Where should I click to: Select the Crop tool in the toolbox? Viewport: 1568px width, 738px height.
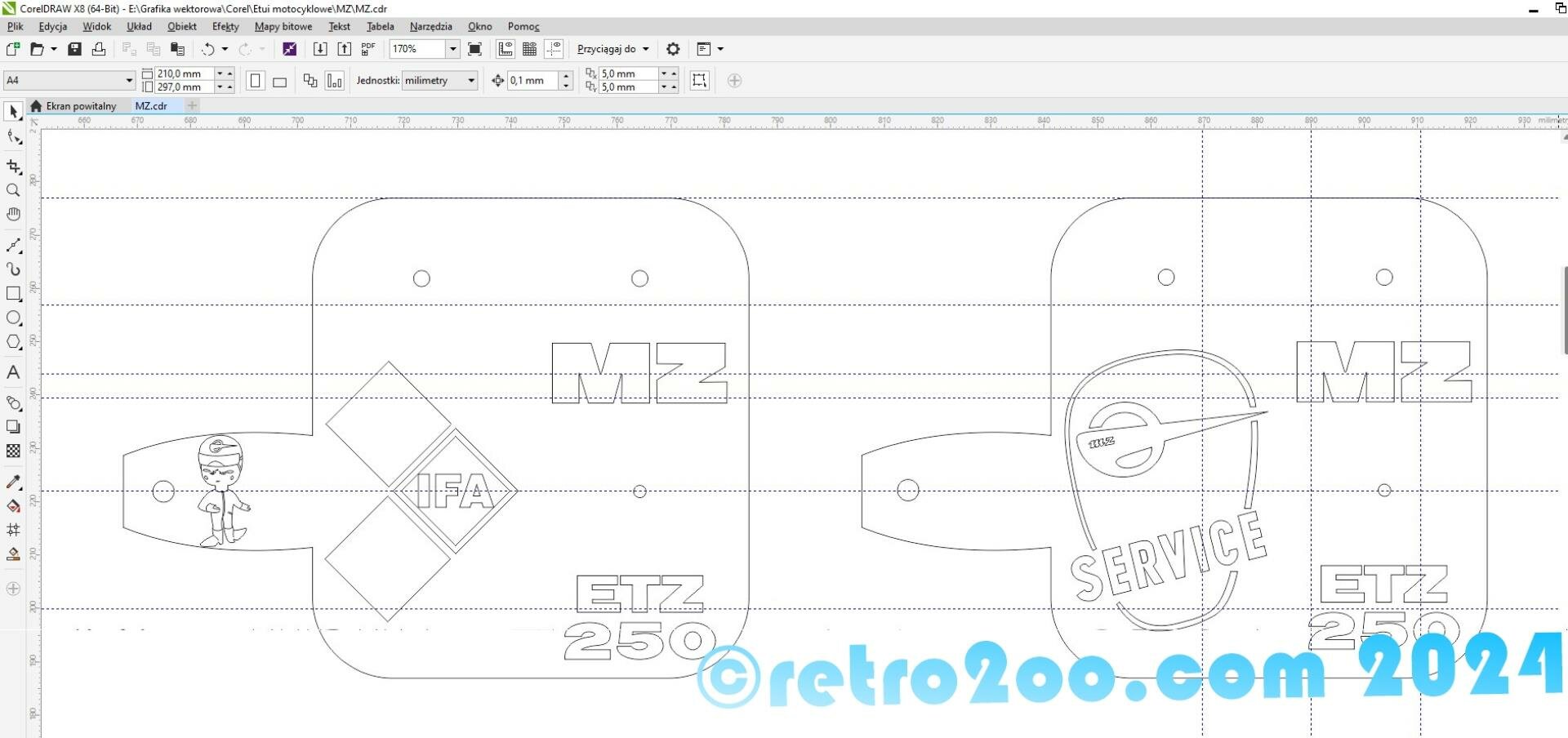coord(13,167)
